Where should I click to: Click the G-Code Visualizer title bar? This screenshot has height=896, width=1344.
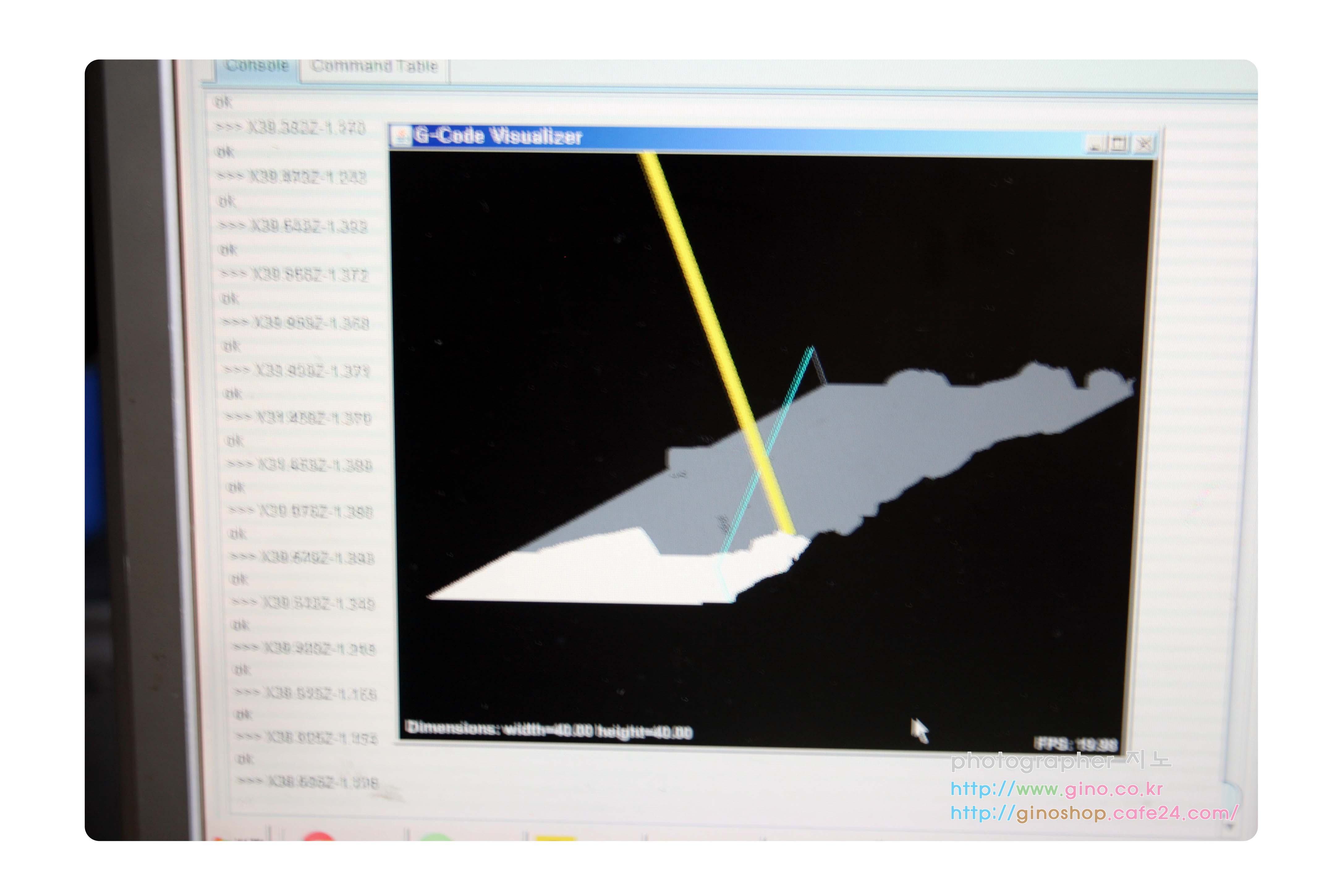800,140
